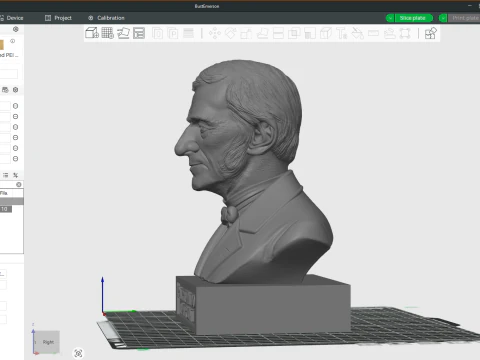Click the search settings icon below process header
Image resolution: width=480 pixels, height=360 pixels.
(19, 184)
